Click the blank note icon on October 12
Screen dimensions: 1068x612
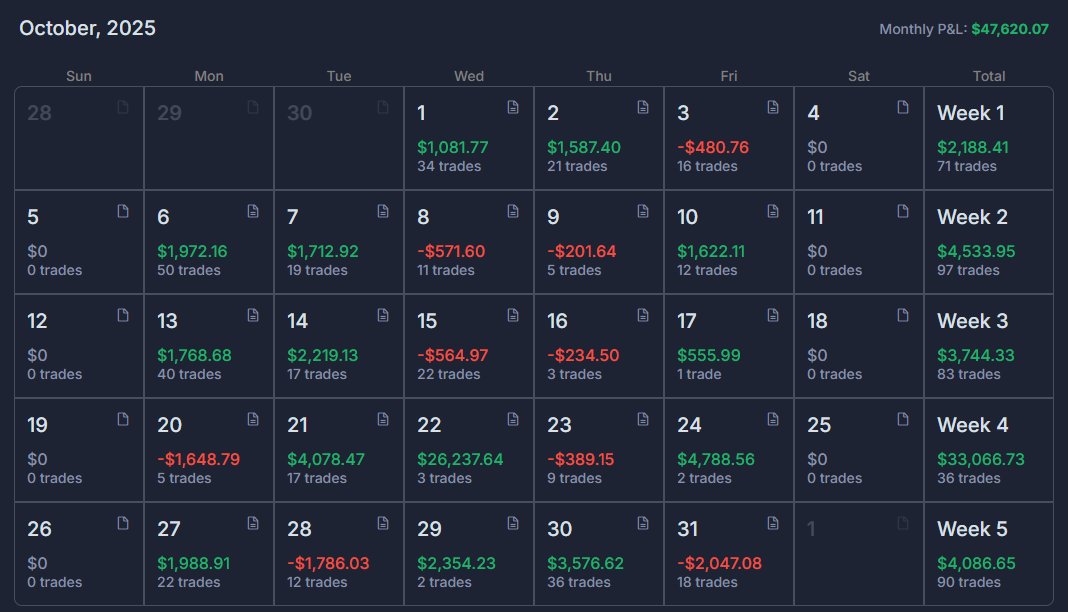click(123, 315)
